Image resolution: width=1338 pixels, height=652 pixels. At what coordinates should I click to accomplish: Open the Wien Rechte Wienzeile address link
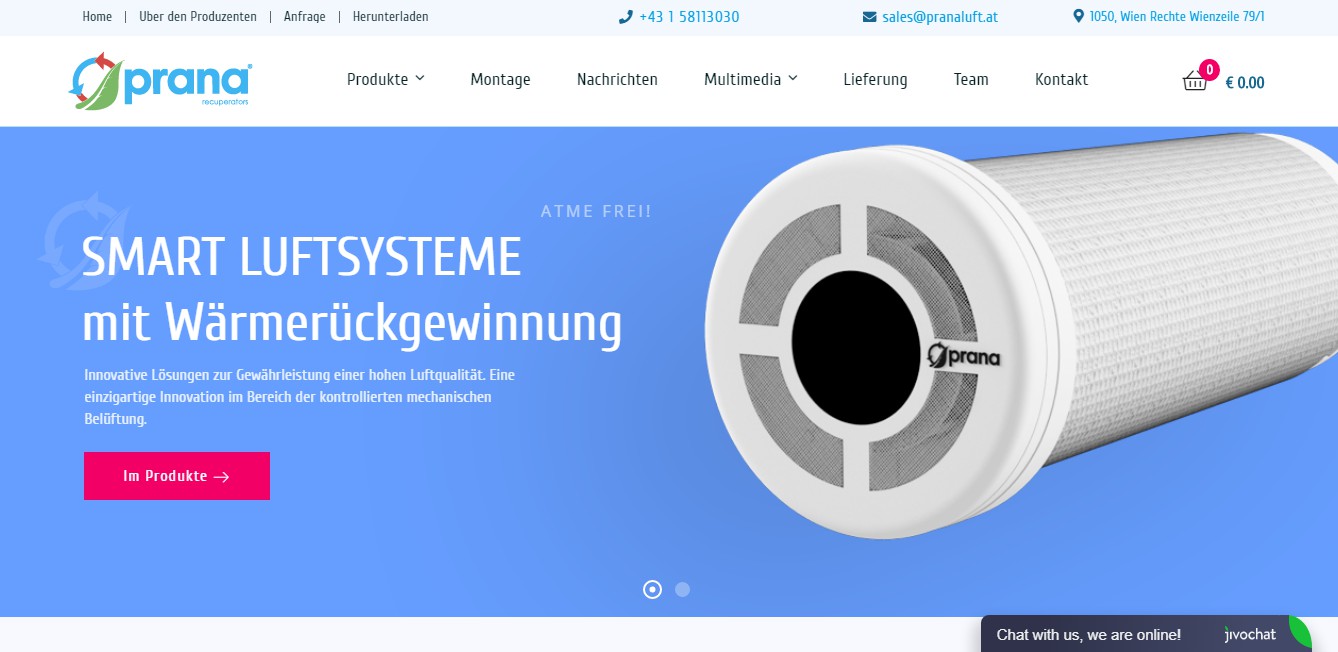(x=1177, y=17)
